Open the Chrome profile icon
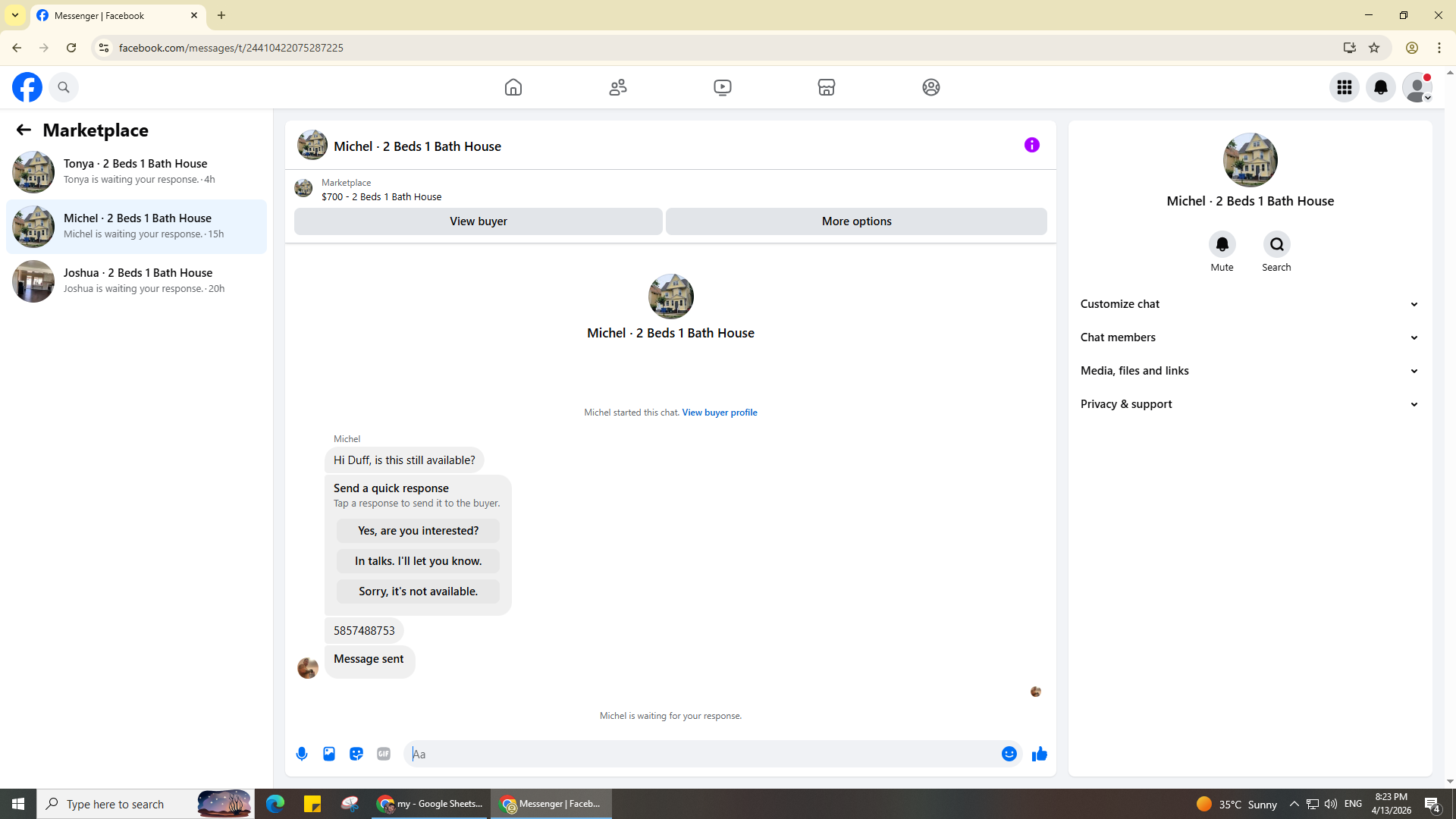The image size is (1456, 819). point(1412,48)
